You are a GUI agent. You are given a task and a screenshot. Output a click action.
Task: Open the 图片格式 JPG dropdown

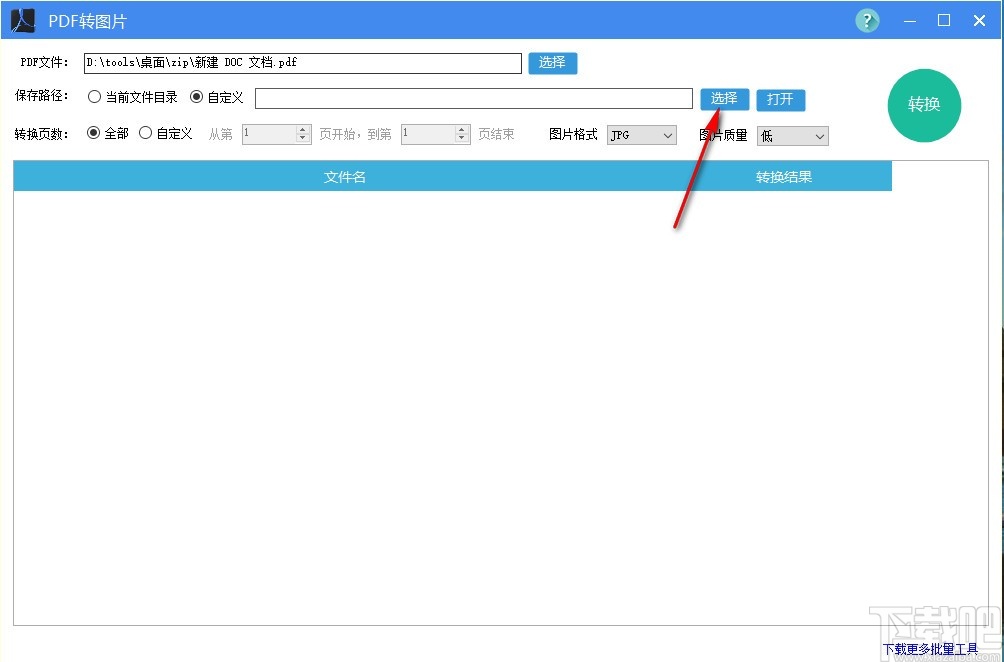642,135
